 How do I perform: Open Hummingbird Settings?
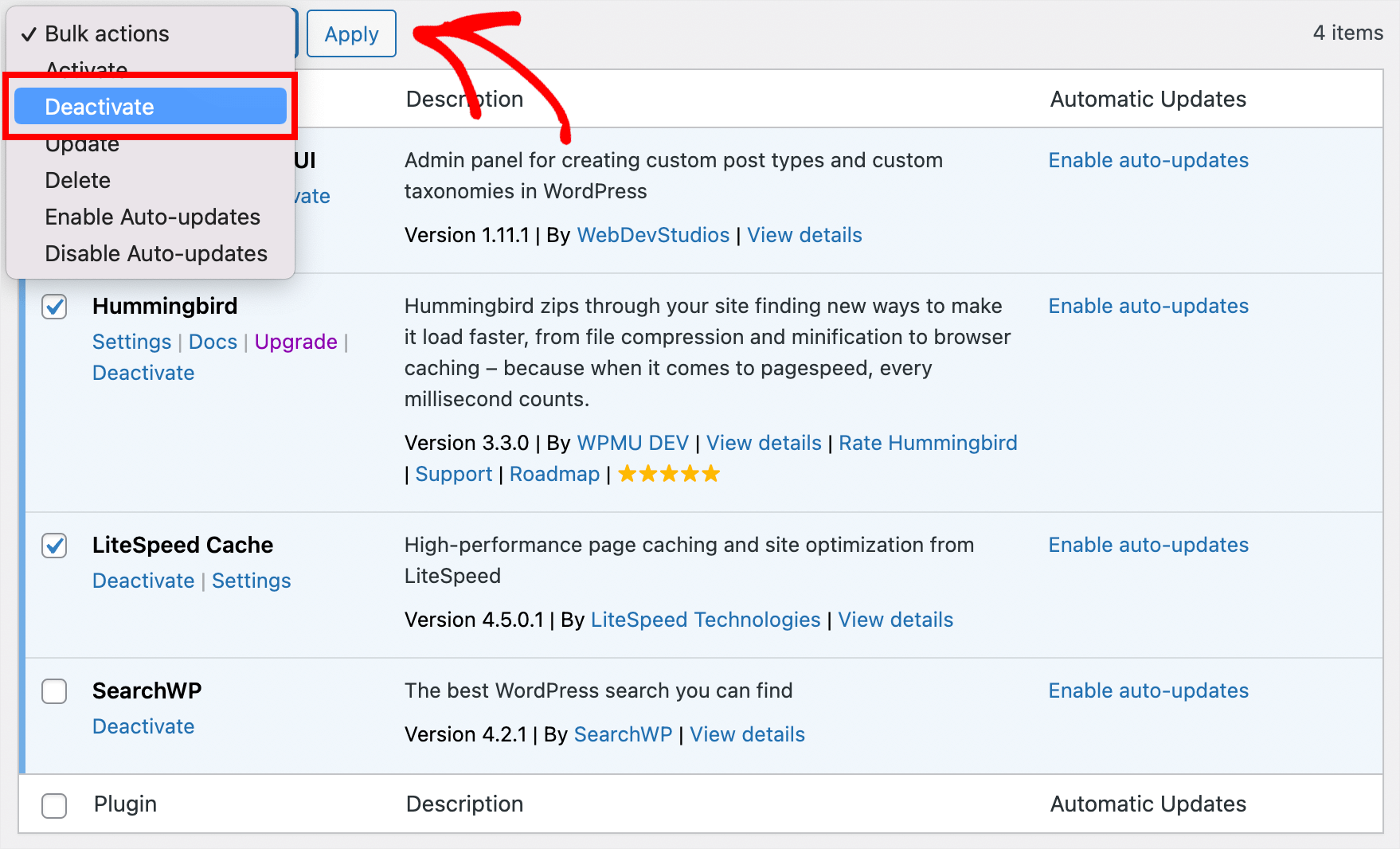pos(131,342)
